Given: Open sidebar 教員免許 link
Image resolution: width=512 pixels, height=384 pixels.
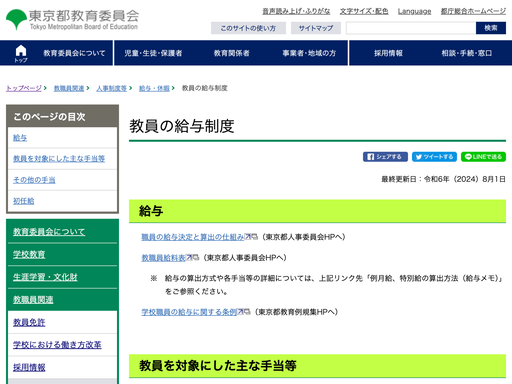Looking at the screenshot, I should click(x=29, y=322).
